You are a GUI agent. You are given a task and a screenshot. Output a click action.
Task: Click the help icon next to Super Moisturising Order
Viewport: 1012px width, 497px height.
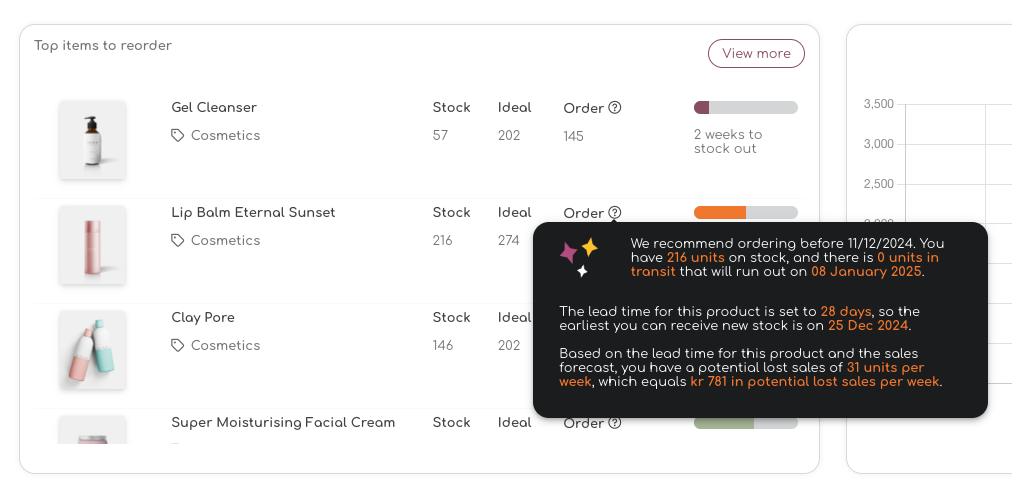(x=614, y=423)
